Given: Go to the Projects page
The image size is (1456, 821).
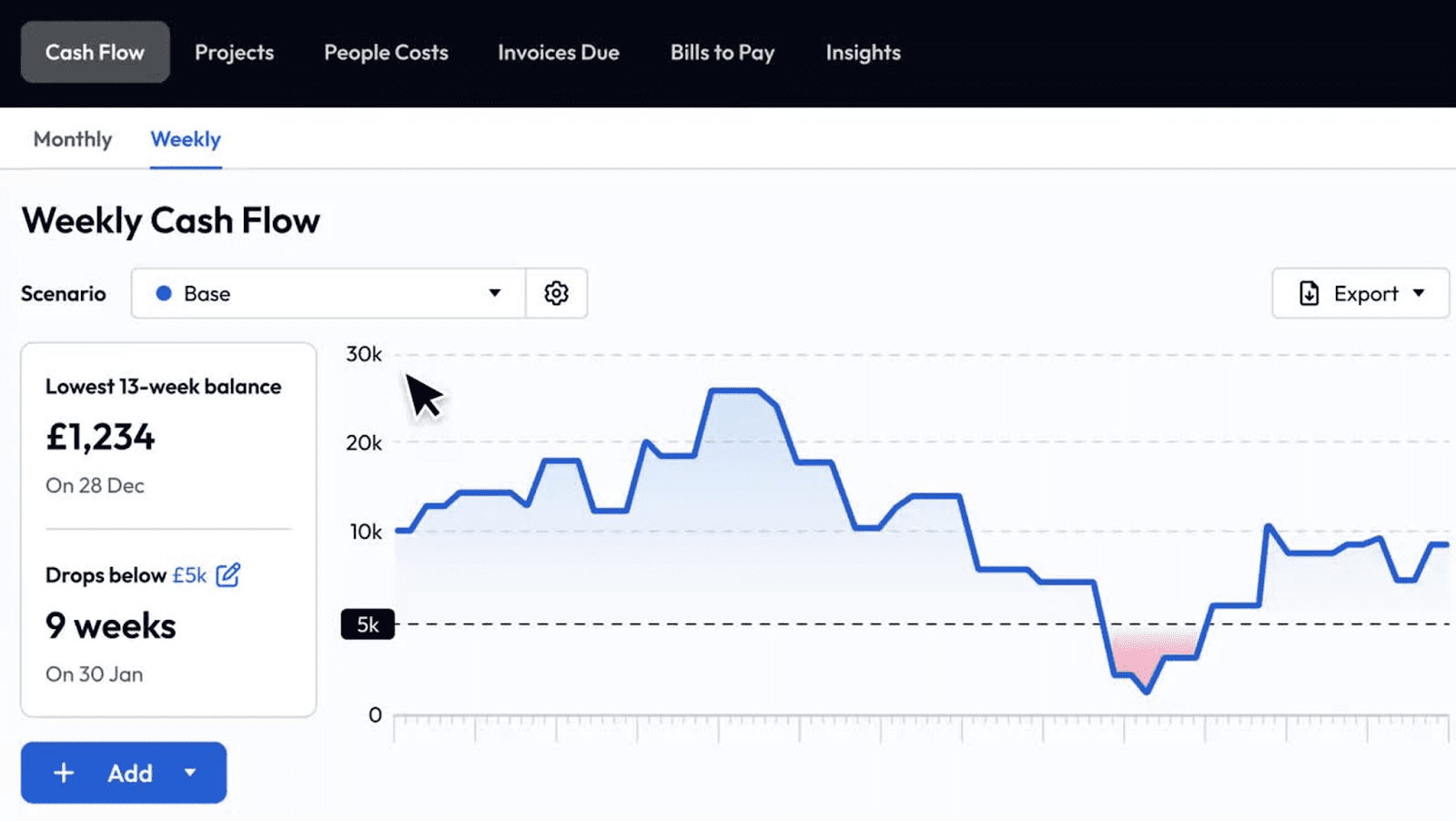Looking at the screenshot, I should click(234, 52).
